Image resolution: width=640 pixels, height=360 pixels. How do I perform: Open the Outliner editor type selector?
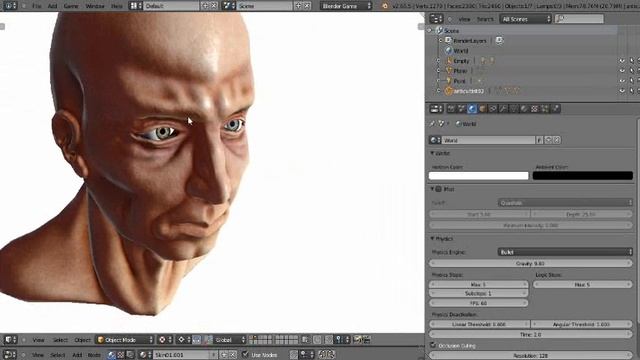coord(436,19)
